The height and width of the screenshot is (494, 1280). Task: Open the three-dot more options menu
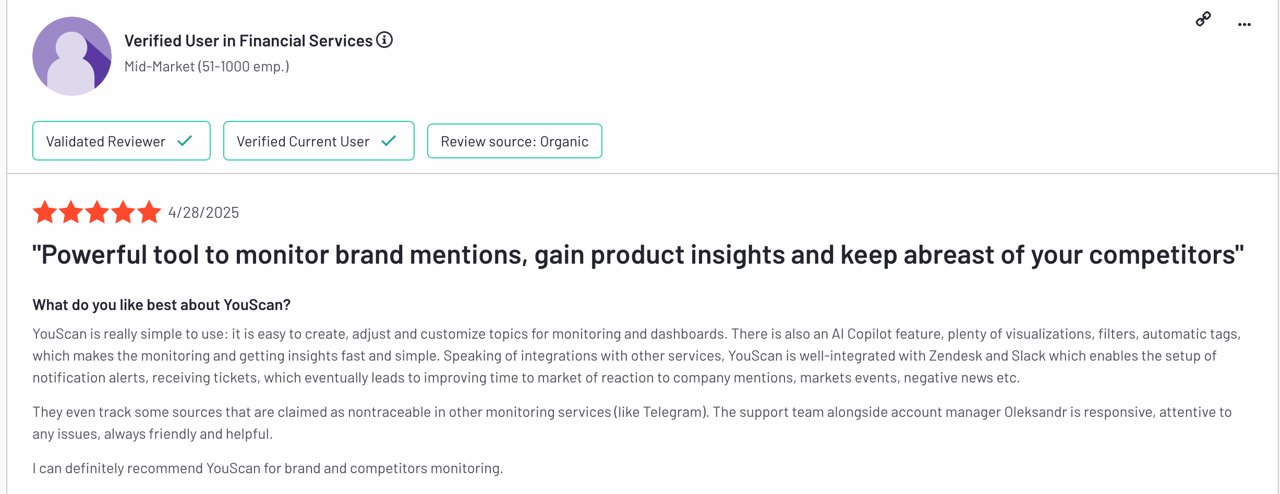tap(1244, 24)
